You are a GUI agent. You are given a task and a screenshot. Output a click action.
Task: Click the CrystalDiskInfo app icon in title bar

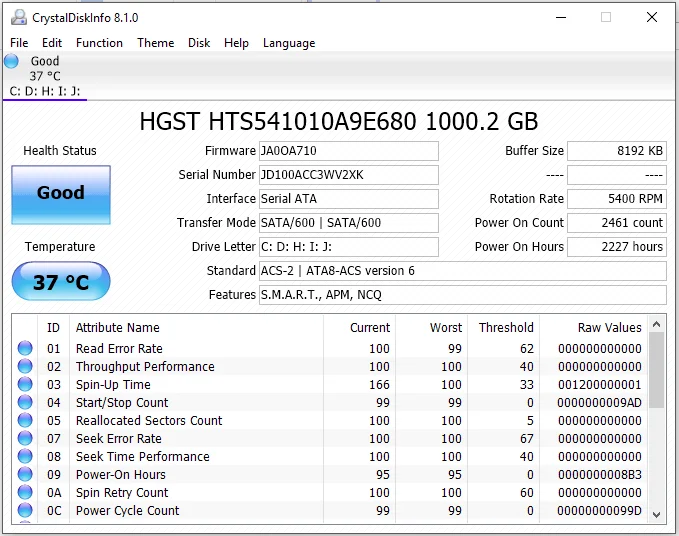[x=19, y=17]
